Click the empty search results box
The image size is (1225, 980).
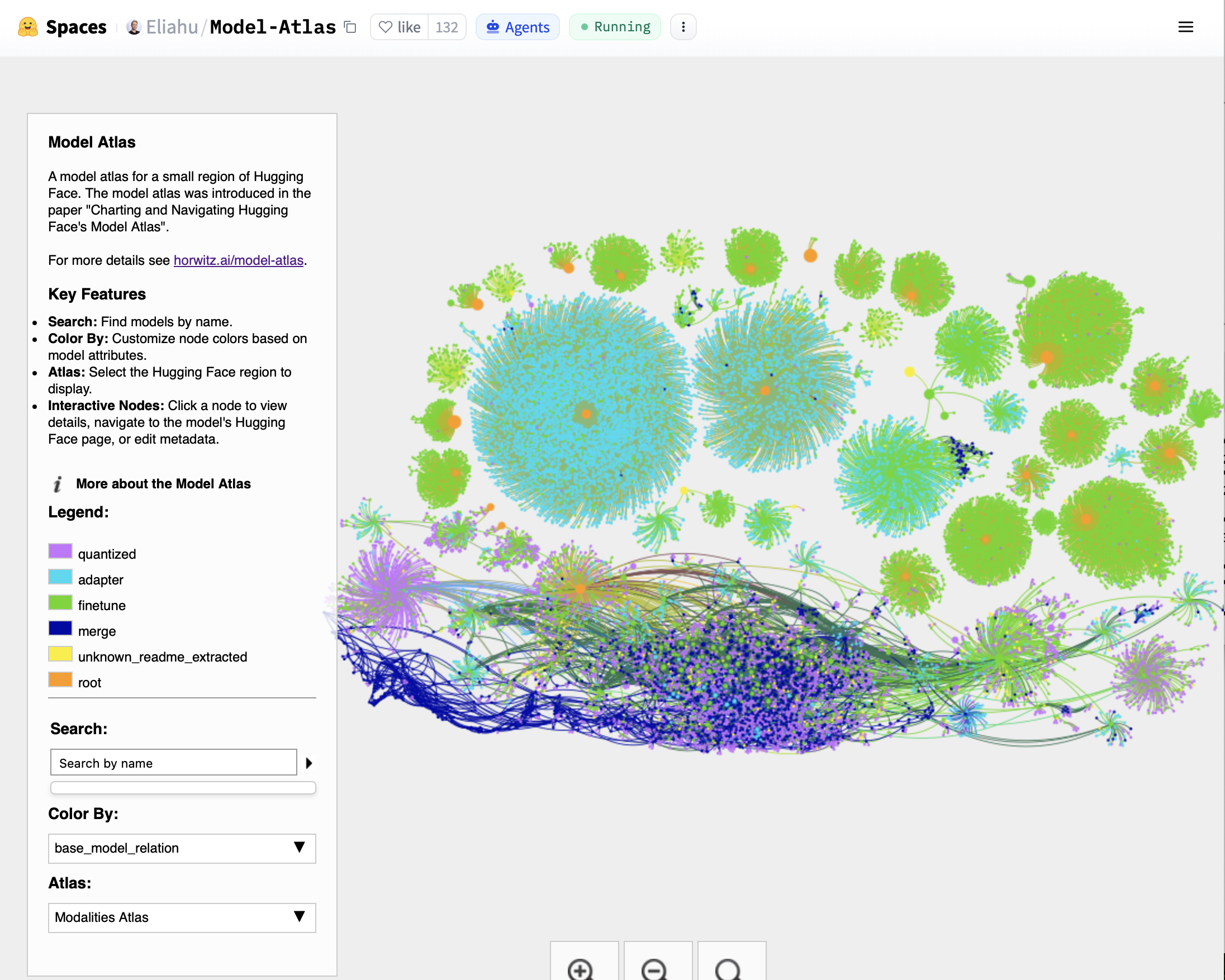183,788
